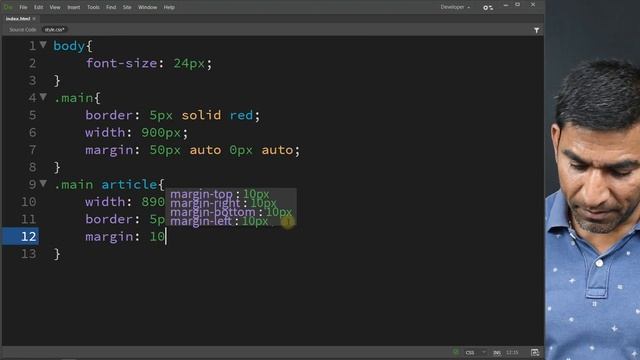Open the Insert menu
Screen dimensions: 640x360
click(x=73, y=7)
